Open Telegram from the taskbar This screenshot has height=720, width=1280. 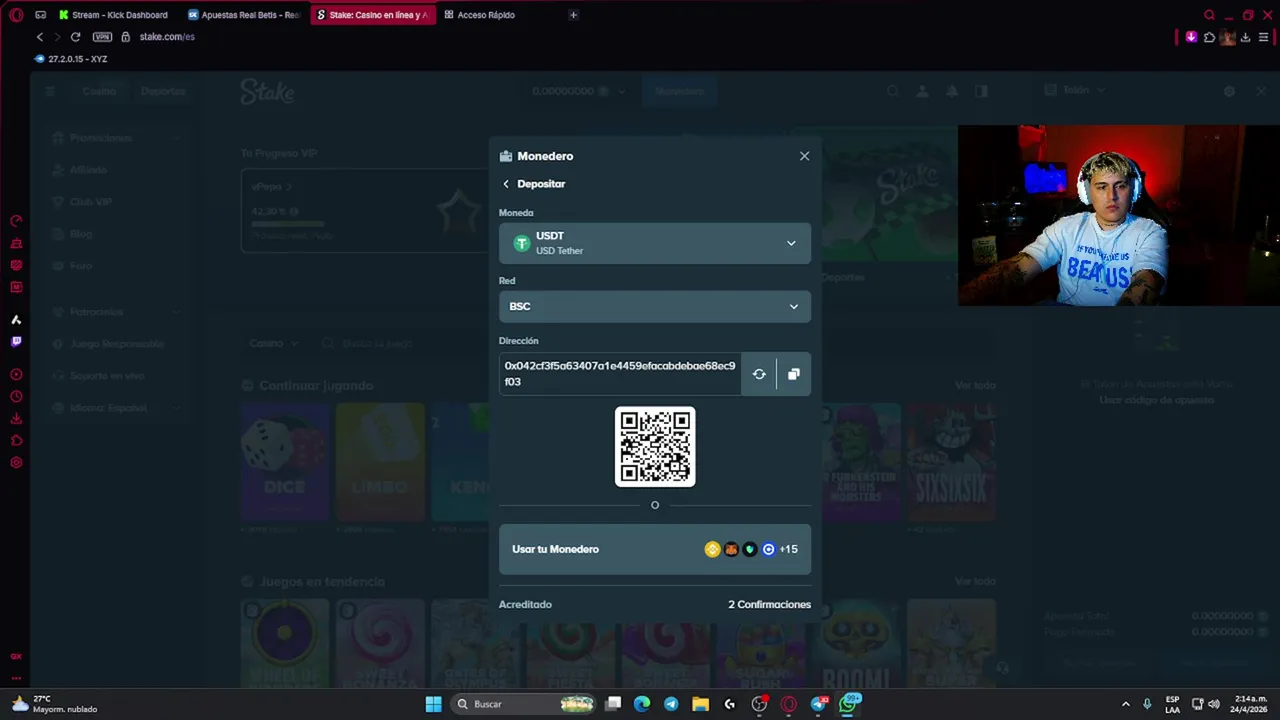point(671,704)
